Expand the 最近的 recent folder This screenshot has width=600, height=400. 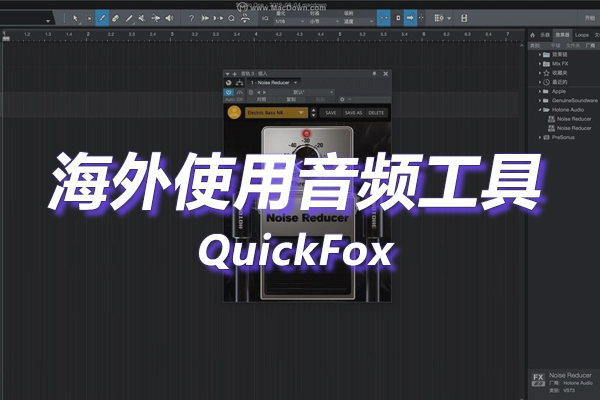(540, 82)
